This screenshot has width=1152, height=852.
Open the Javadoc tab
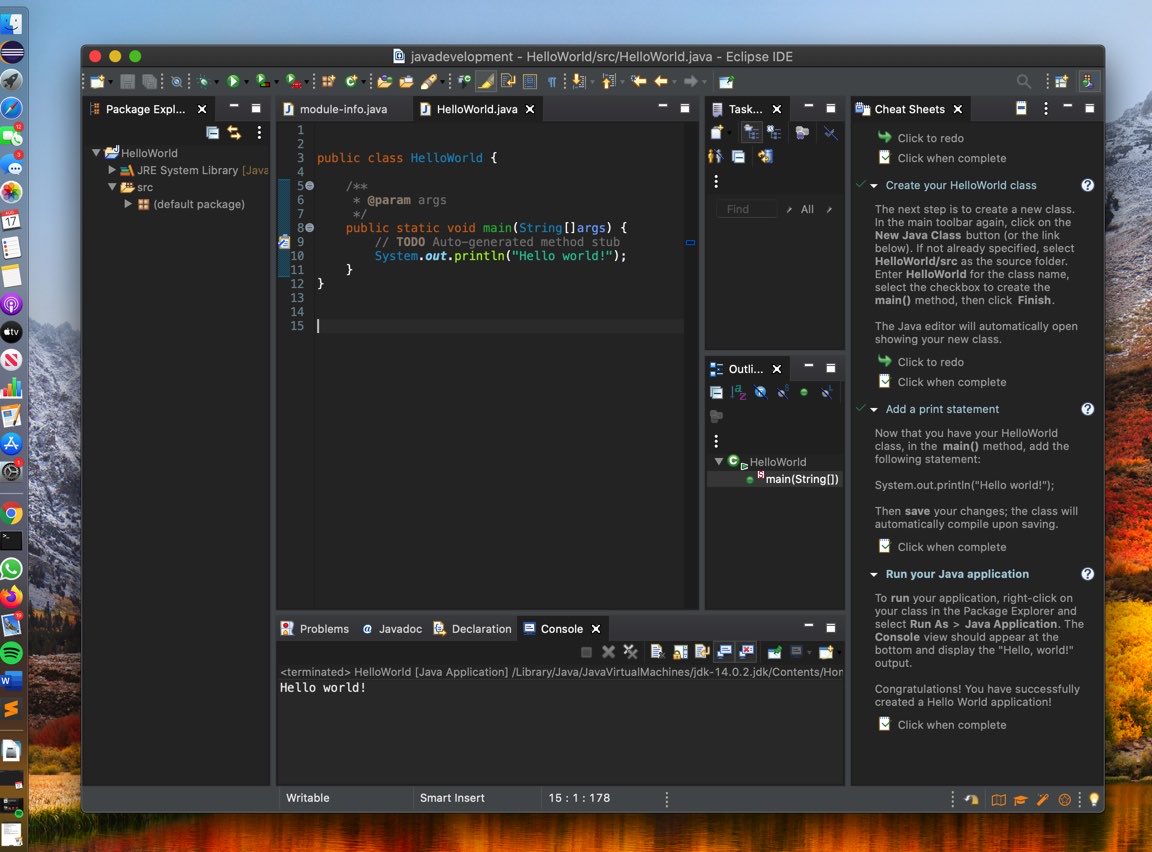point(392,629)
